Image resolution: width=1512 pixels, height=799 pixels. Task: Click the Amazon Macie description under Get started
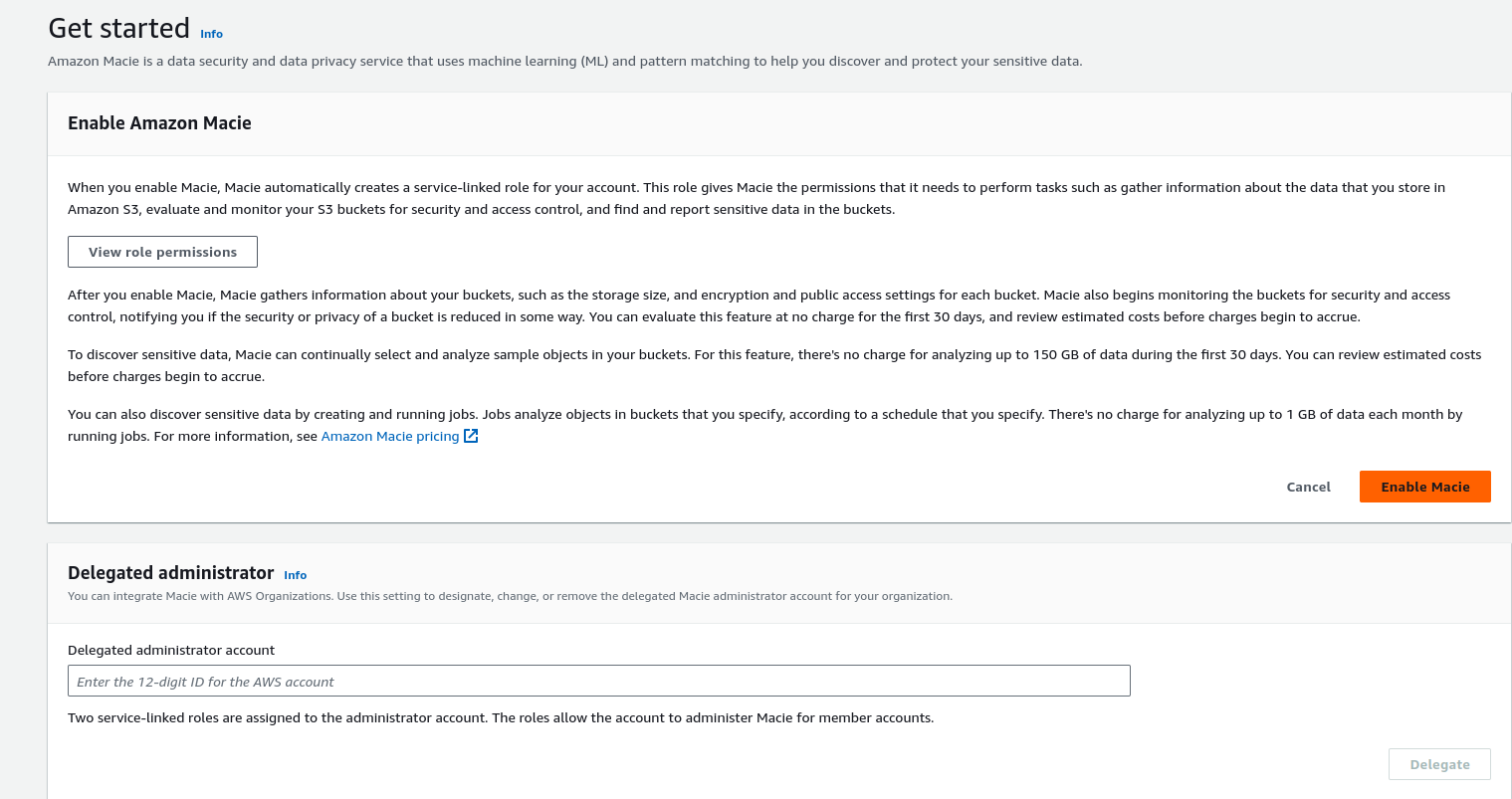click(x=565, y=61)
